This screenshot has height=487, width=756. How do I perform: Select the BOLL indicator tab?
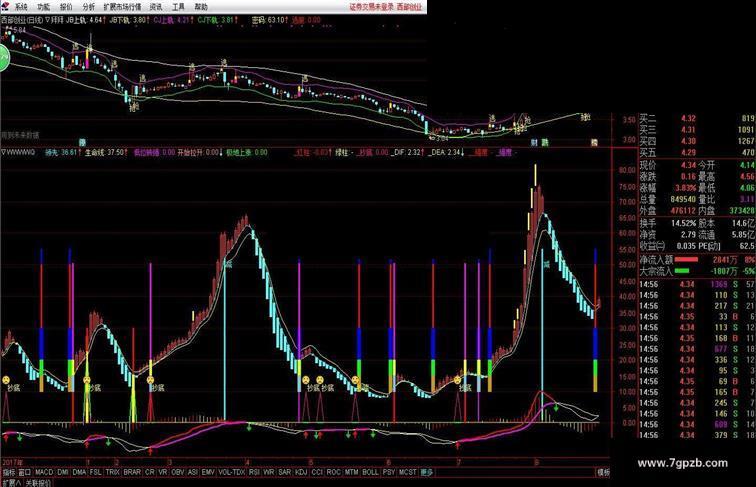coord(370,472)
